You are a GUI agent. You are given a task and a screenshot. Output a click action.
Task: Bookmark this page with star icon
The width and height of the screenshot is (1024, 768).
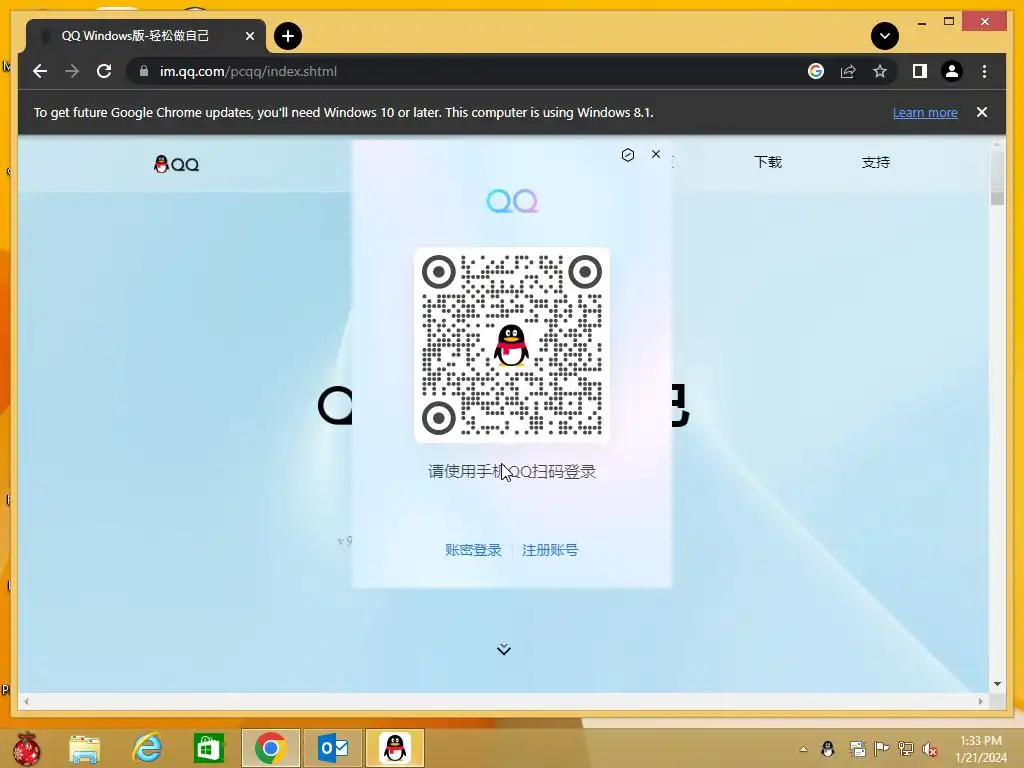pos(880,71)
